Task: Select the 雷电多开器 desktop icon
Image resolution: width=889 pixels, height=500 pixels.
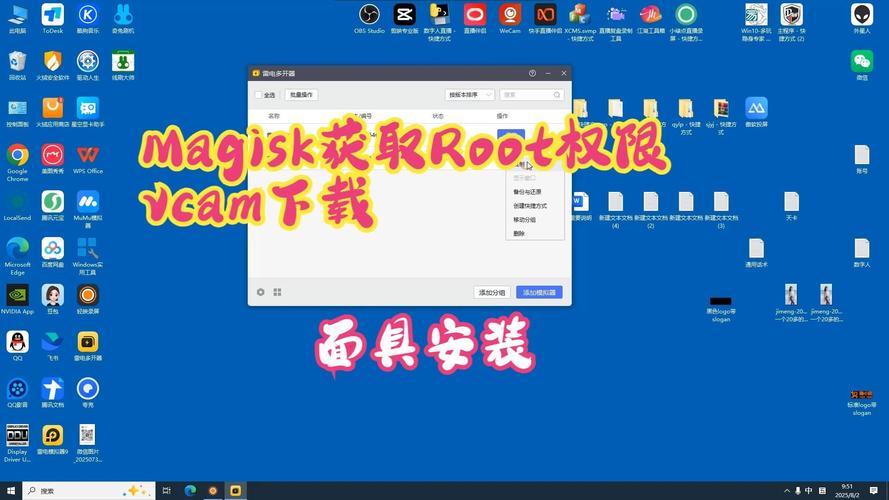Action: tap(88, 346)
